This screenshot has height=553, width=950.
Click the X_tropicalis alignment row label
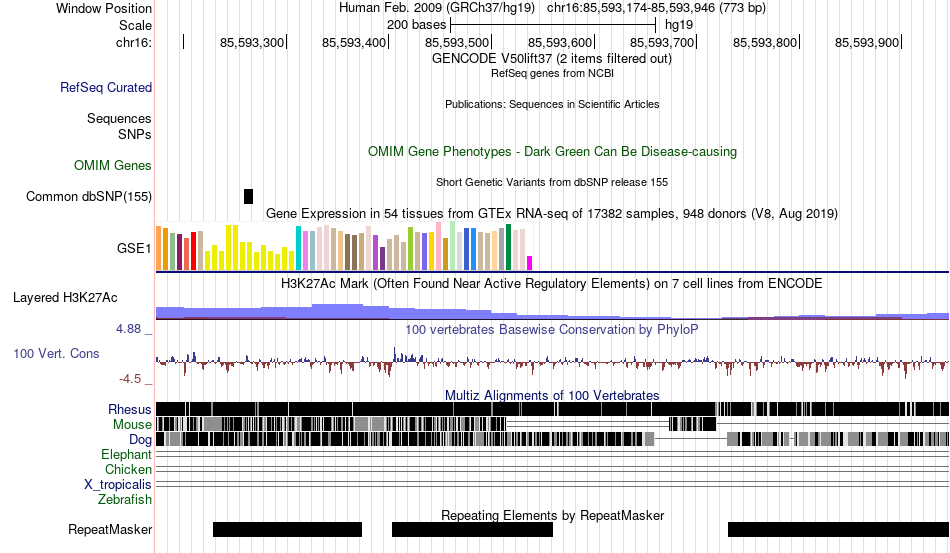pyautogui.click(x=118, y=485)
